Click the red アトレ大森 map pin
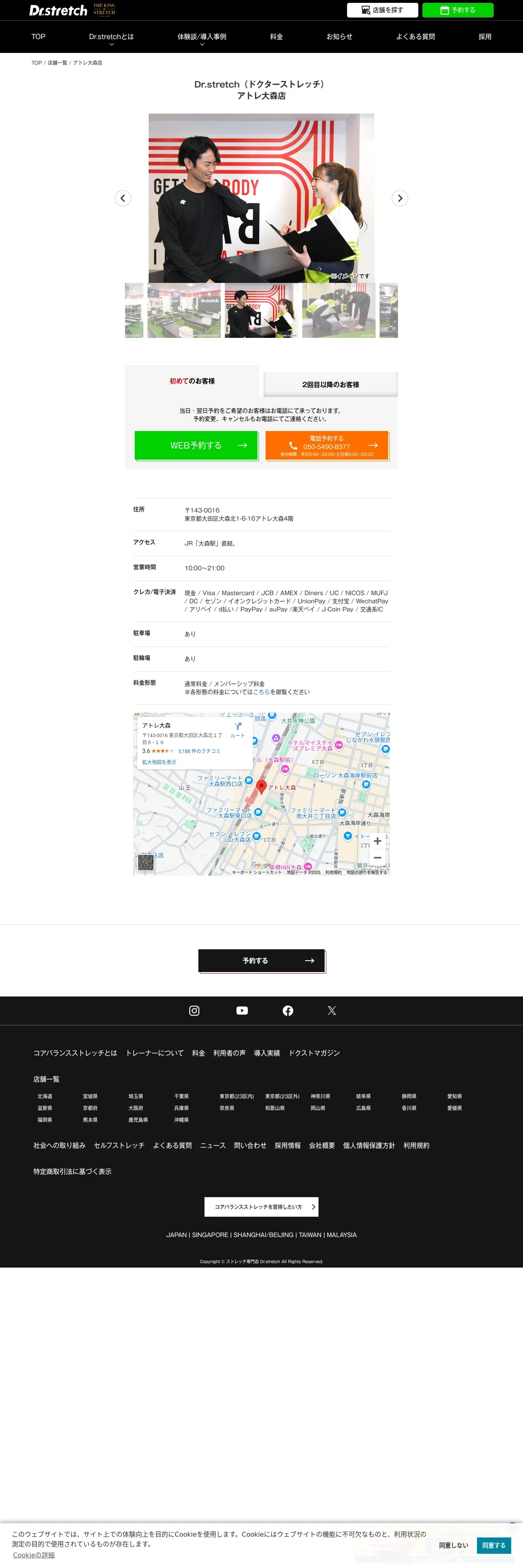523x1568 pixels. [262, 786]
